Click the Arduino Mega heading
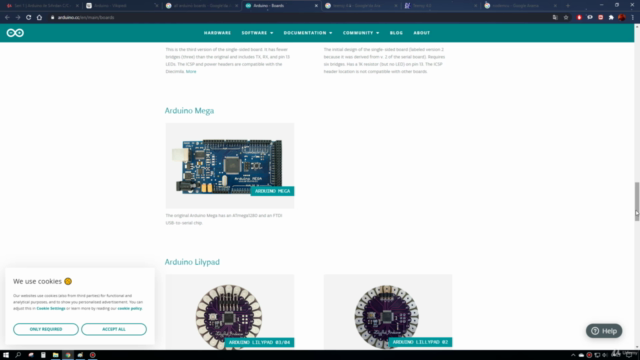Screen dimensions: 640x360 click(189, 111)
